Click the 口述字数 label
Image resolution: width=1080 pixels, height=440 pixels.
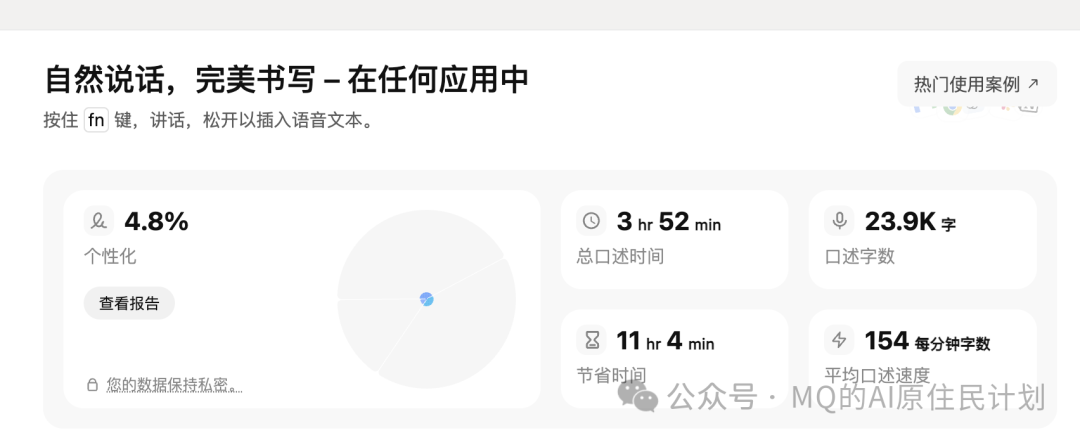[x=860, y=256]
